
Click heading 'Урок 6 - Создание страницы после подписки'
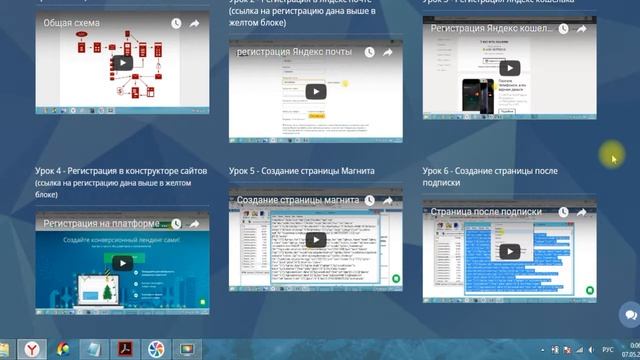pyautogui.click(x=490, y=176)
